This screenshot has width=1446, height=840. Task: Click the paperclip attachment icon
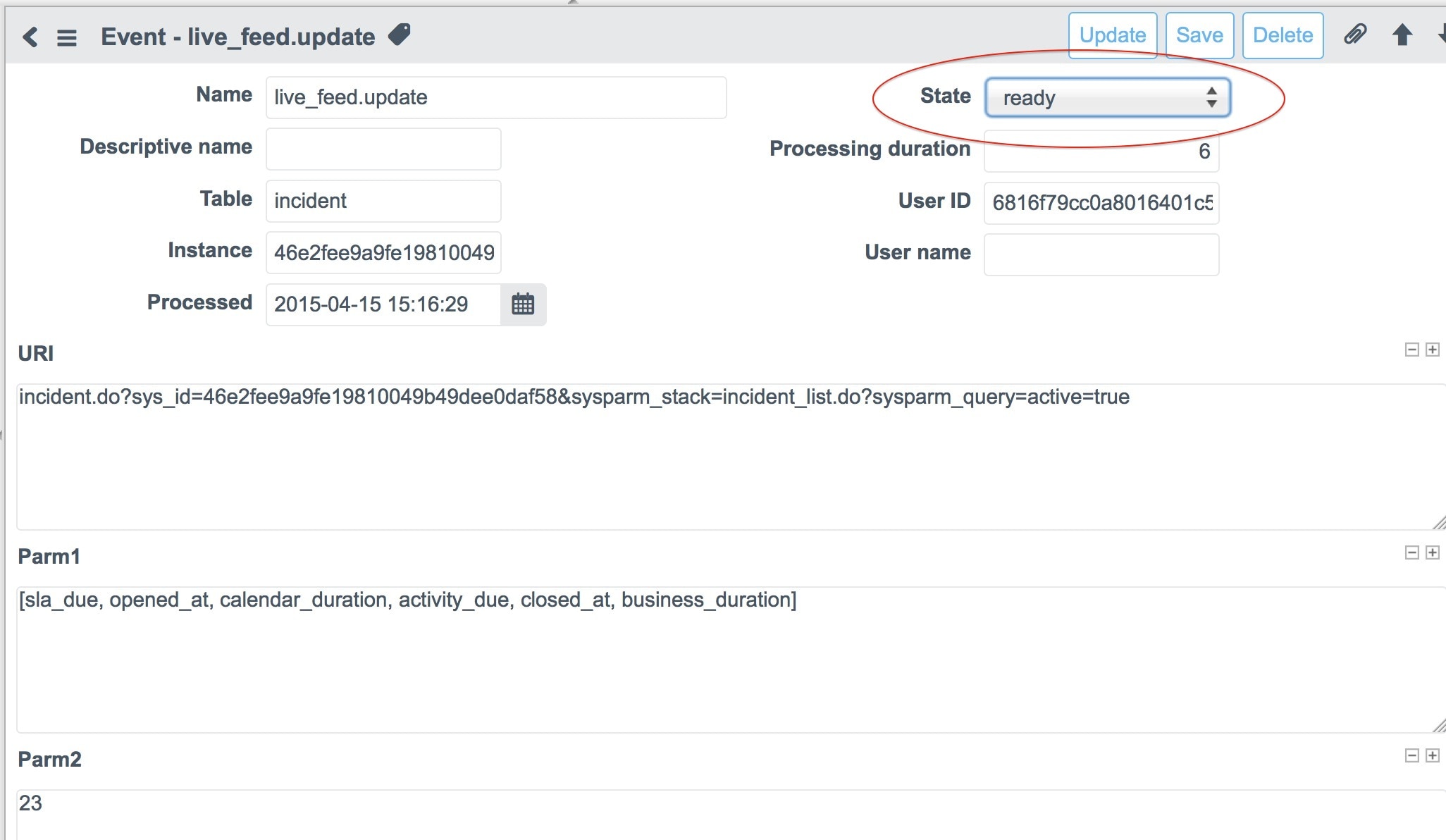pyautogui.click(x=1355, y=35)
